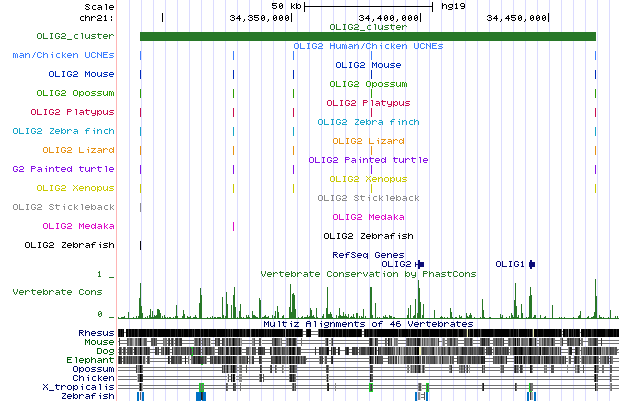
Task: Click the OLIG2 gene block in RefSeq Genes
Action: pos(420,264)
